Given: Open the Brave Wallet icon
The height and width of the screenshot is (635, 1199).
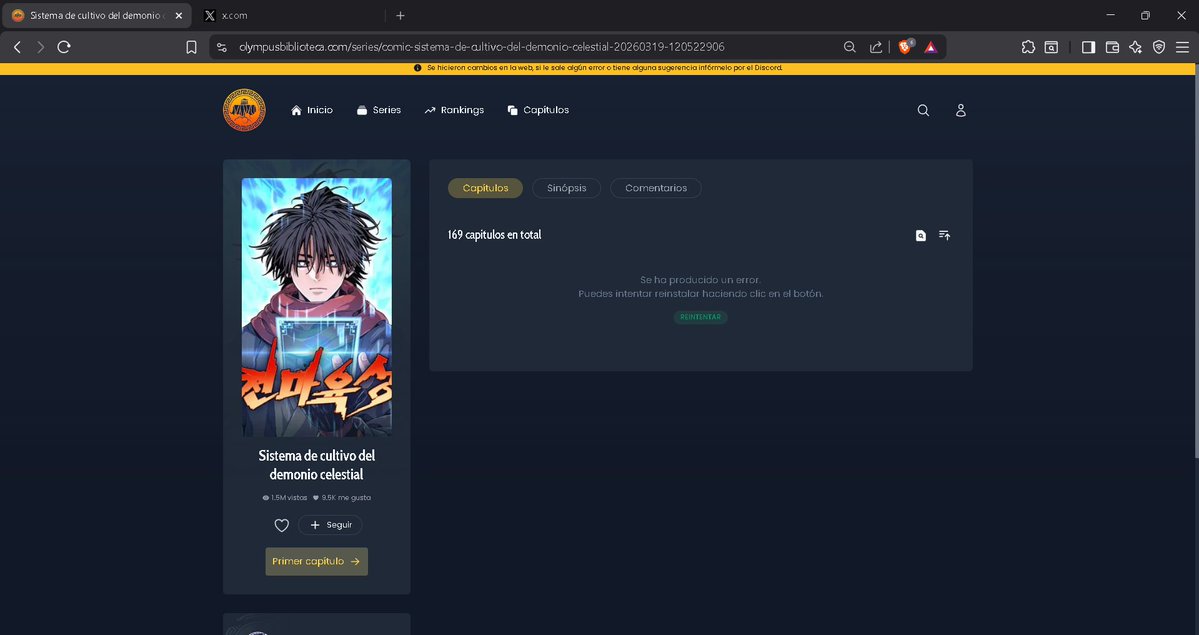Looking at the screenshot, I should 1112,47.
